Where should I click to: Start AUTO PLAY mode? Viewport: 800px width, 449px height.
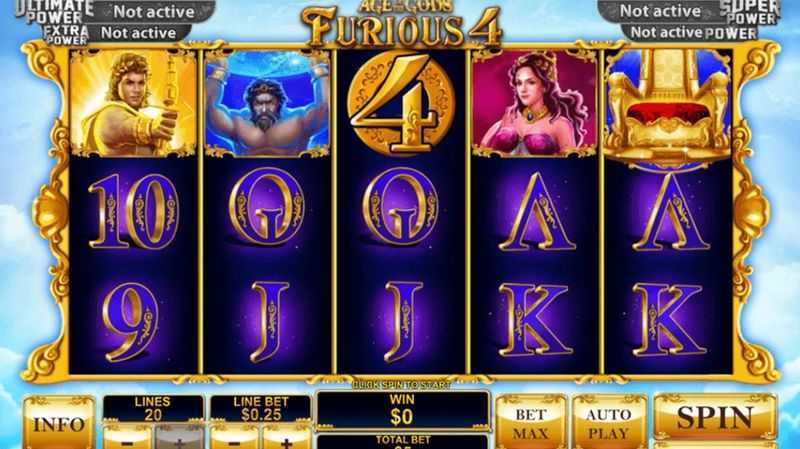pos(609,423)
